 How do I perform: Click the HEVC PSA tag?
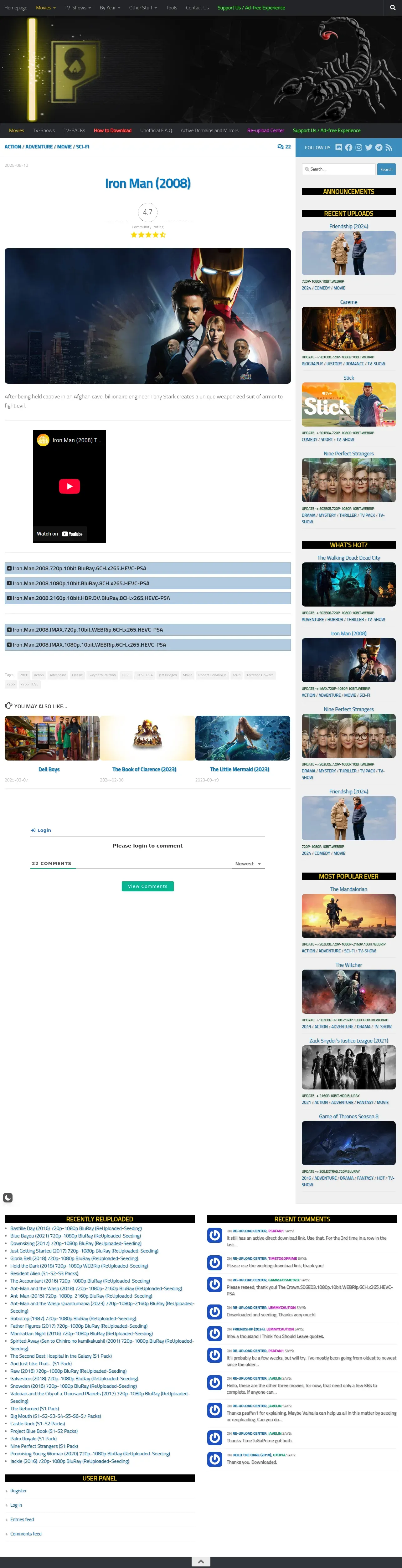pyautogui.click(x=144, y=675)
